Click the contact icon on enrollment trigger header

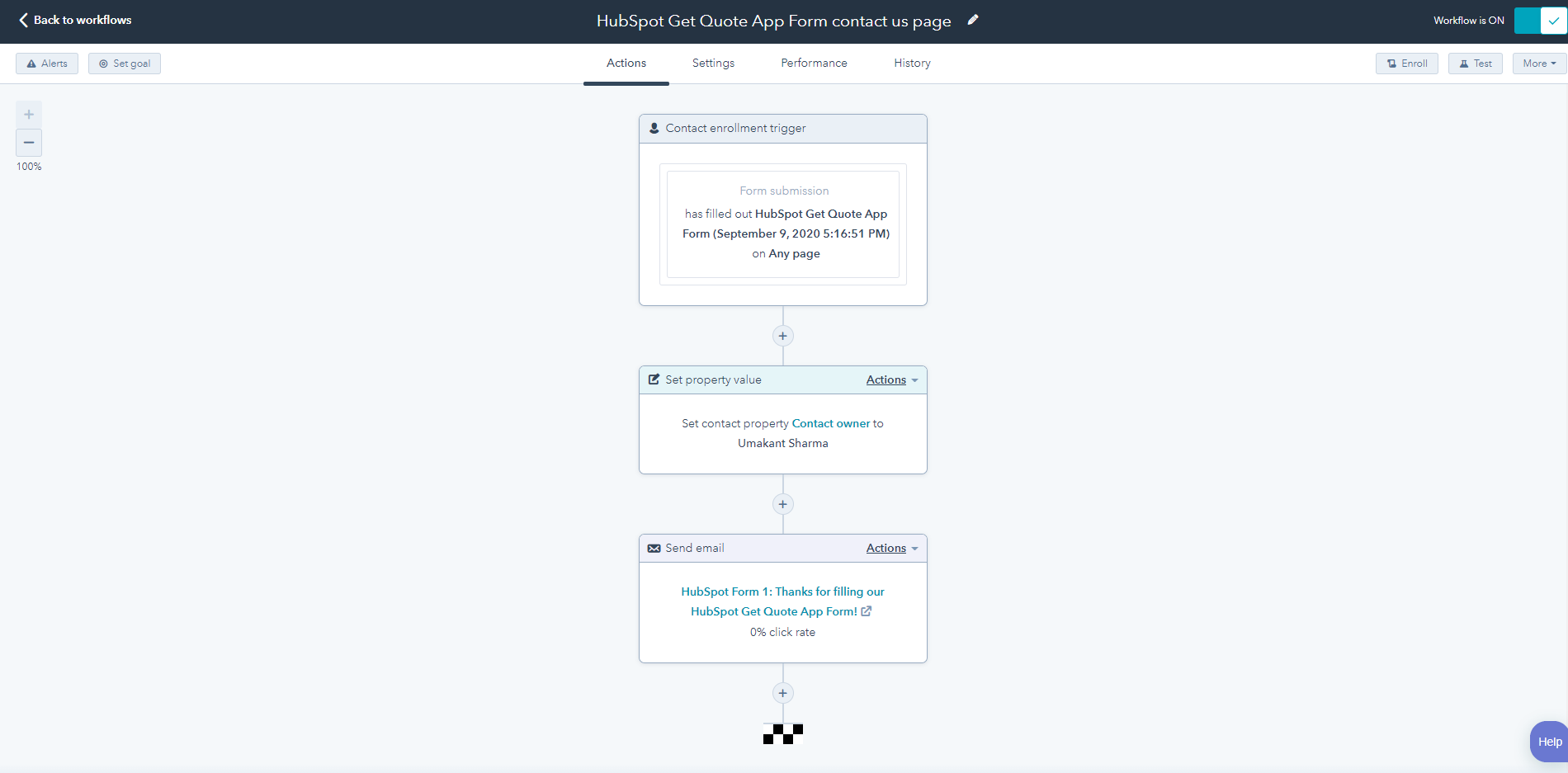point(654,128)
